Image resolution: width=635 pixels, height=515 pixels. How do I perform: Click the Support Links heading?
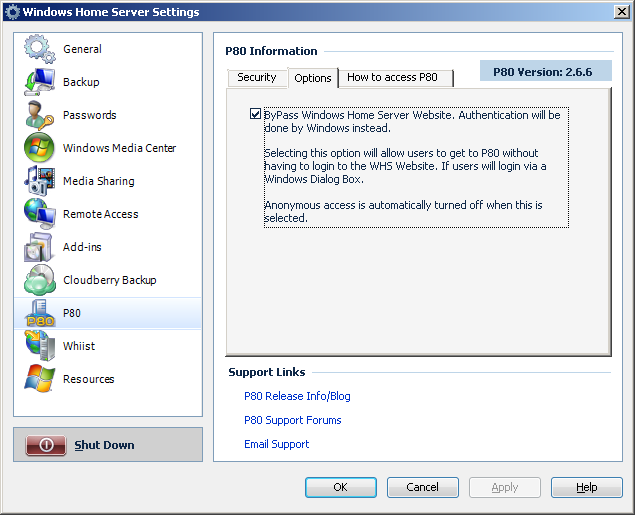pos(267,372)
